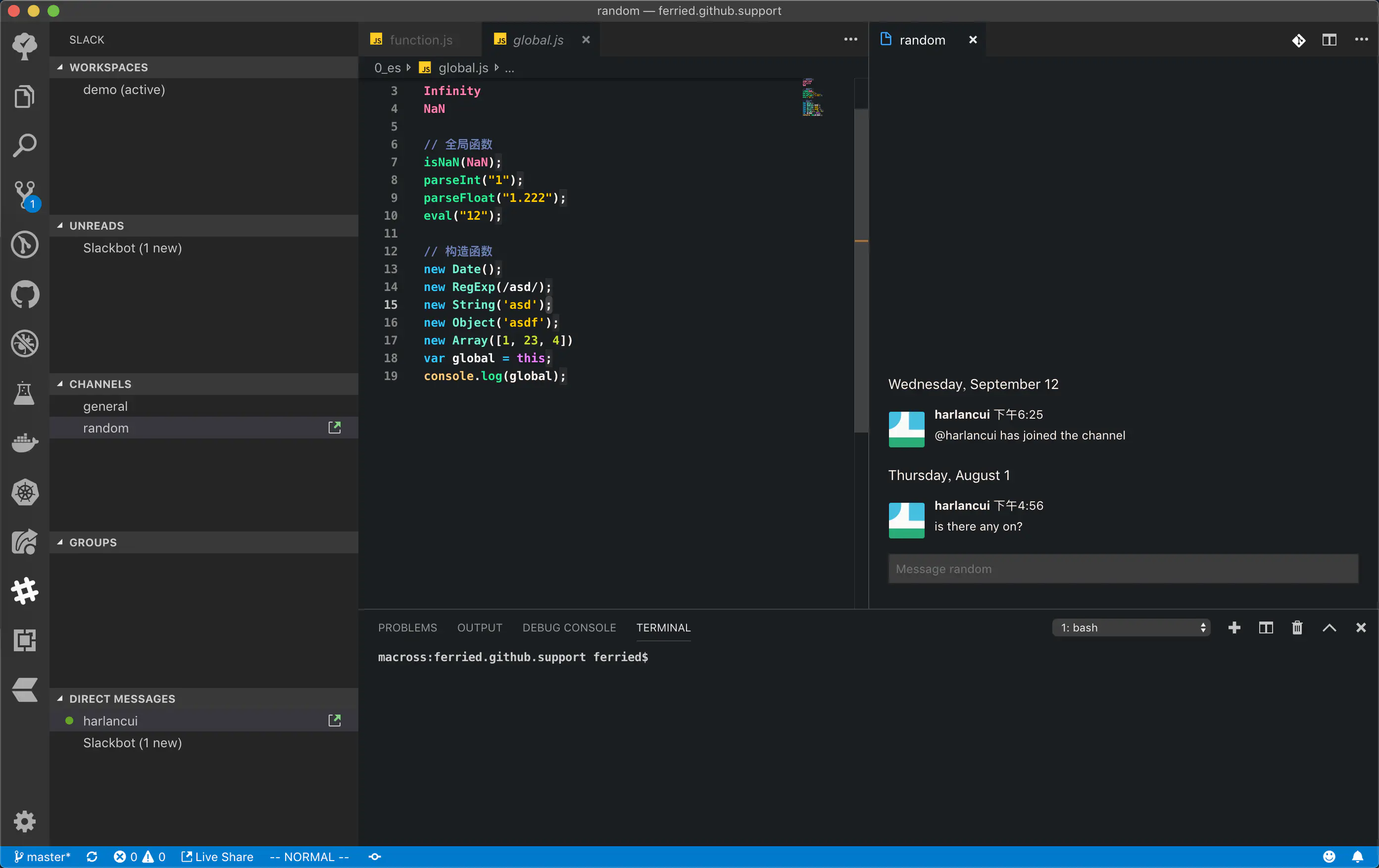
Task: Open the Kubernetes helm icon view
Action: [x=25, y=492]
